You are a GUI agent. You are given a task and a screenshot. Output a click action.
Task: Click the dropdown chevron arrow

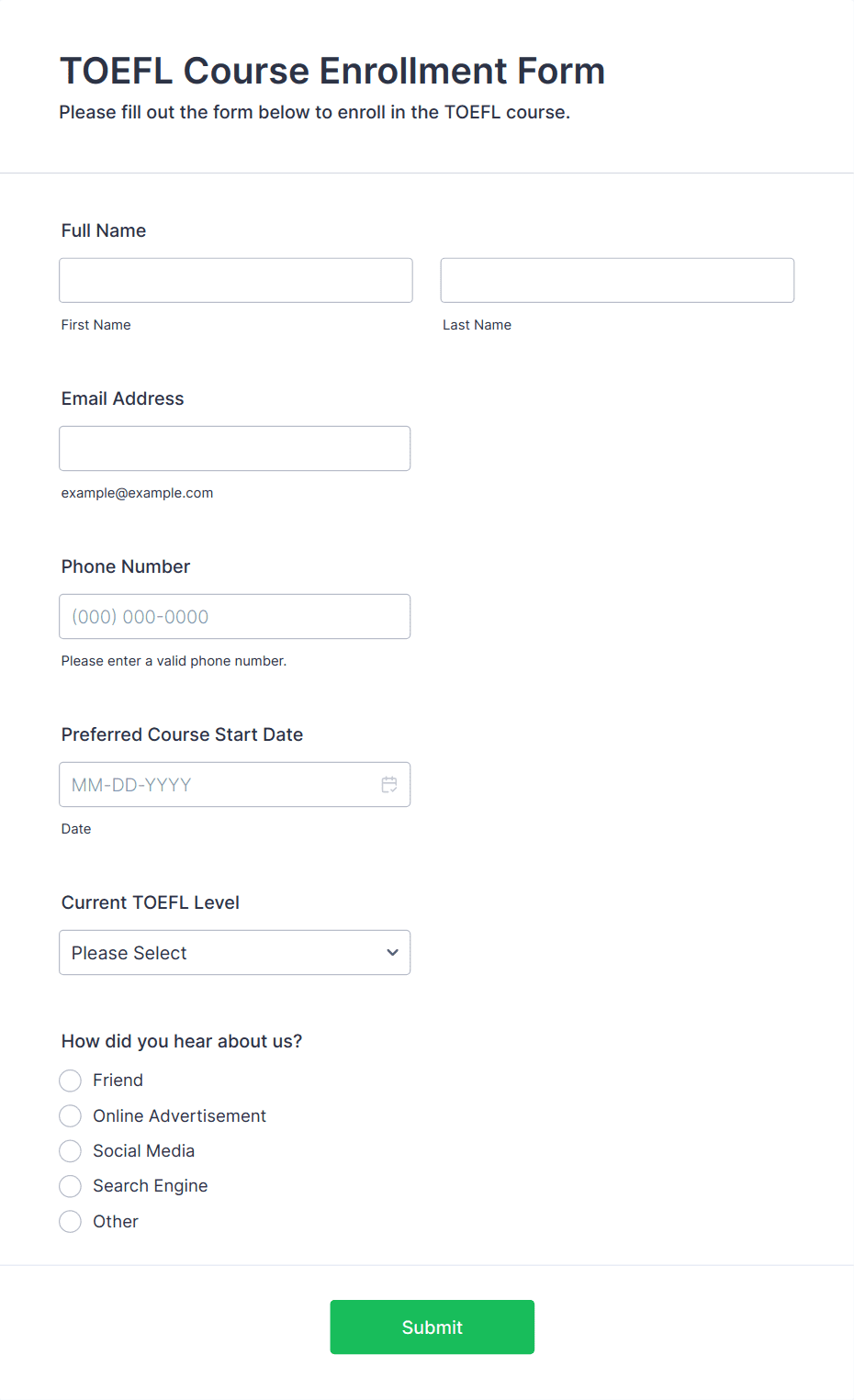pyautogui.click(x=392, y=953)
